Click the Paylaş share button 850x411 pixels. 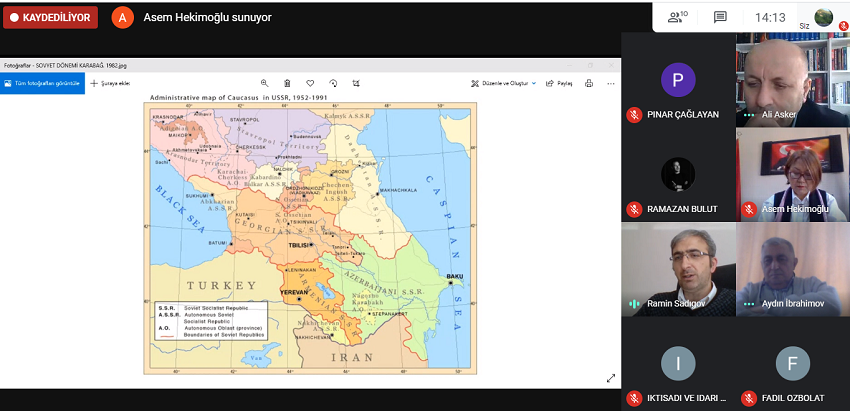click(560, 83)
